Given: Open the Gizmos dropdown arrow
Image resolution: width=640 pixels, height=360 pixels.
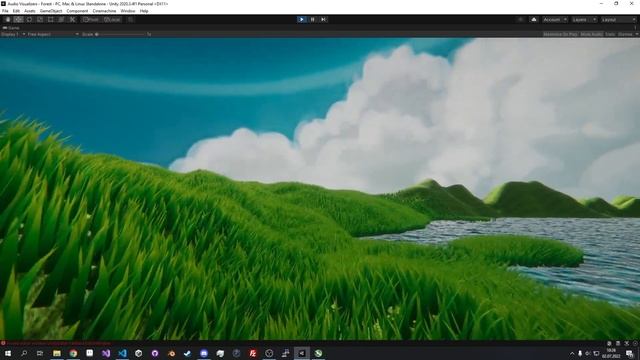Looking at the screenshot, I should pyautogui.click(x=636, y=34).
